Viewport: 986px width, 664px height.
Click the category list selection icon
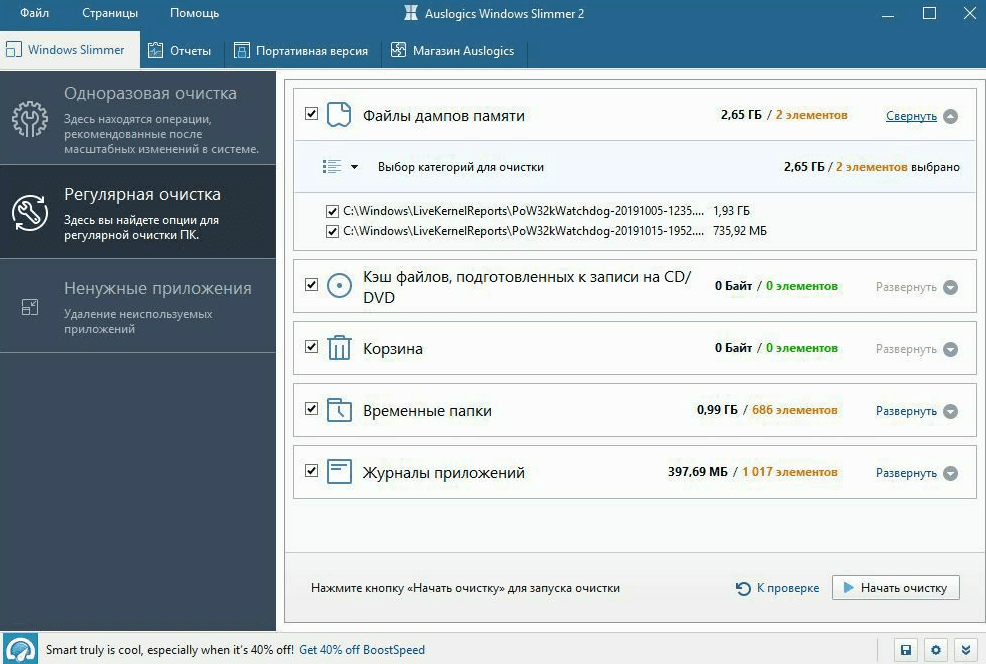pyautogui.click(x=331, y=167)
